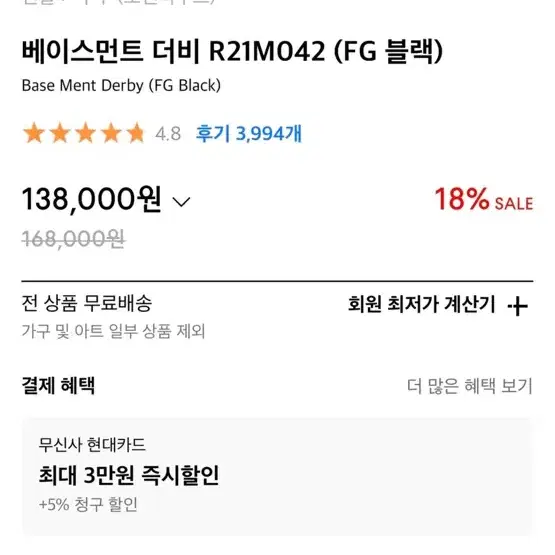Click the struck-through 168,000원 original price
The image size is (555, 555).
click(x=73, y=239)
